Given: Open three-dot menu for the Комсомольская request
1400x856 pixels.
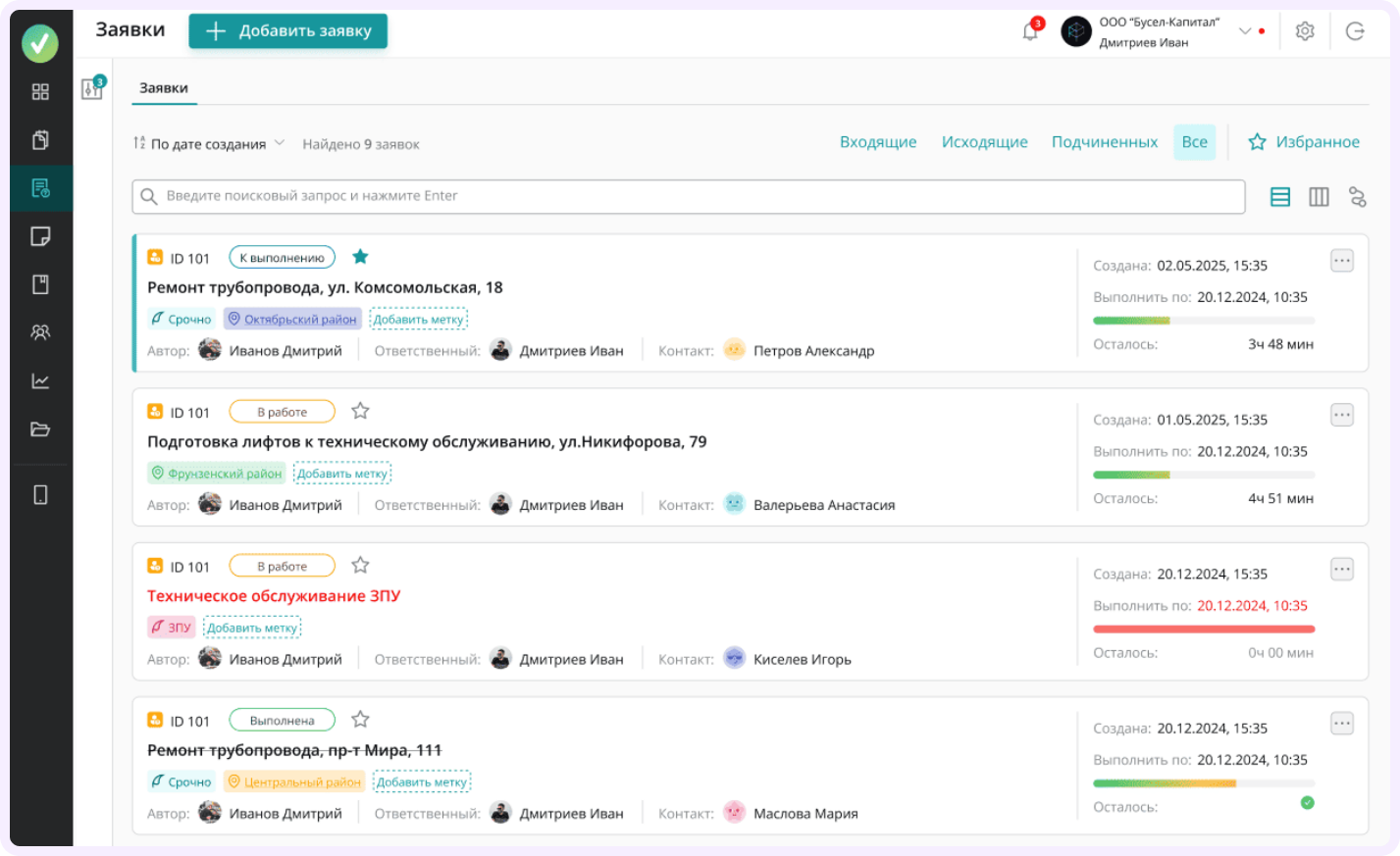Looking at the screenshot, I should (1342, 261).
